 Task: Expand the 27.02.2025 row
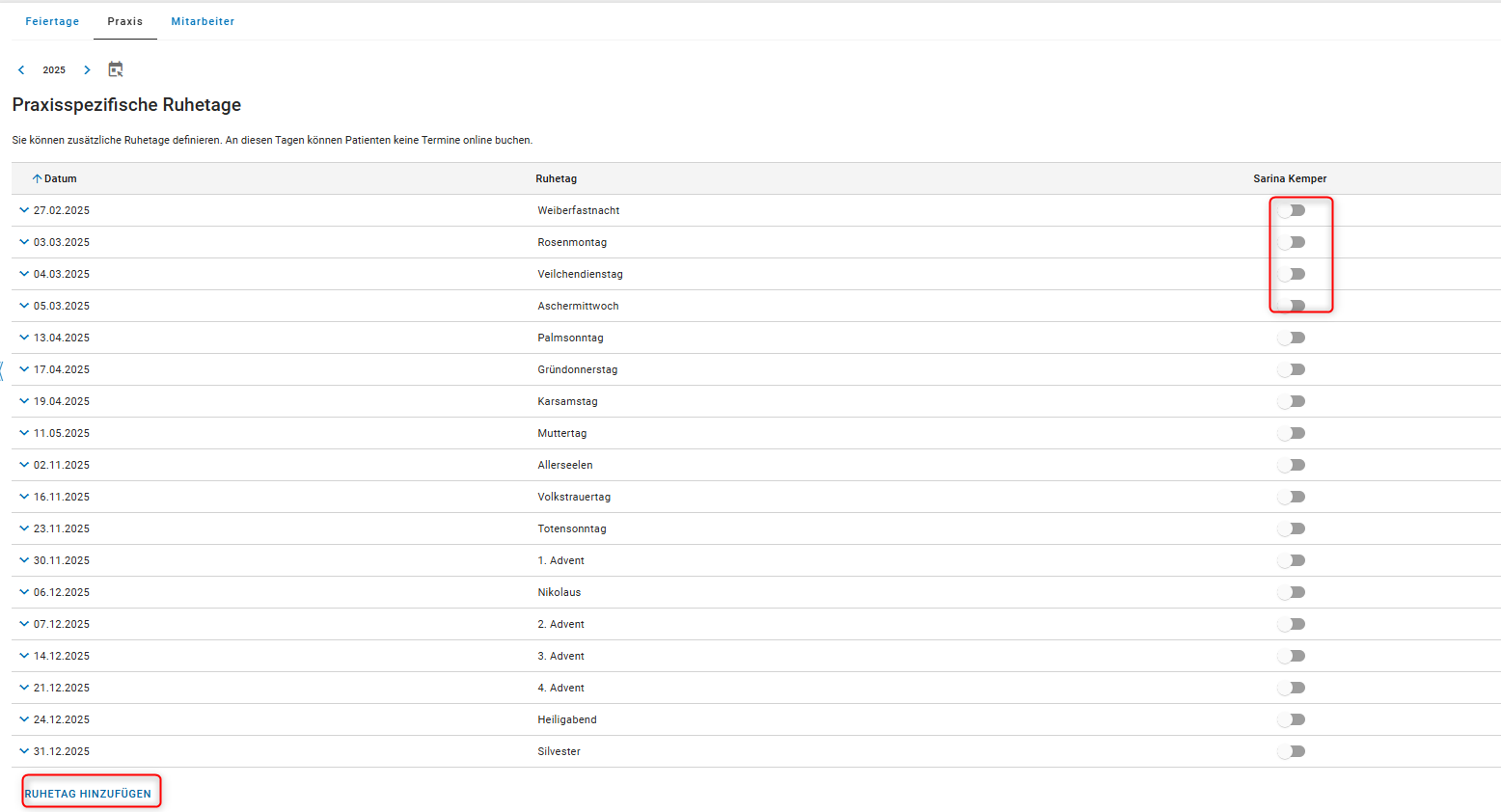pyautogui.click(x=24, y=210)
